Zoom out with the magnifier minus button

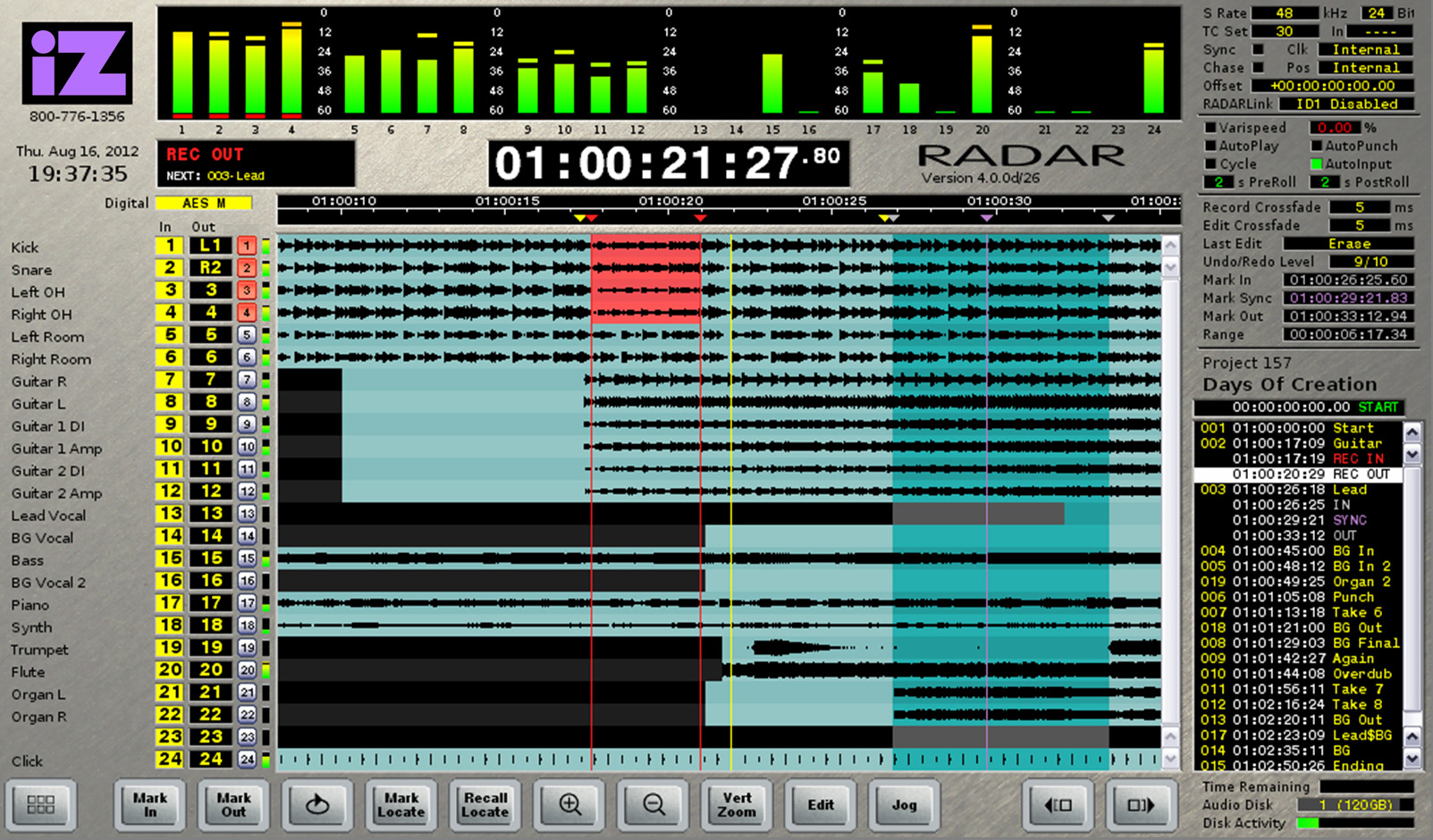(653, 805)
